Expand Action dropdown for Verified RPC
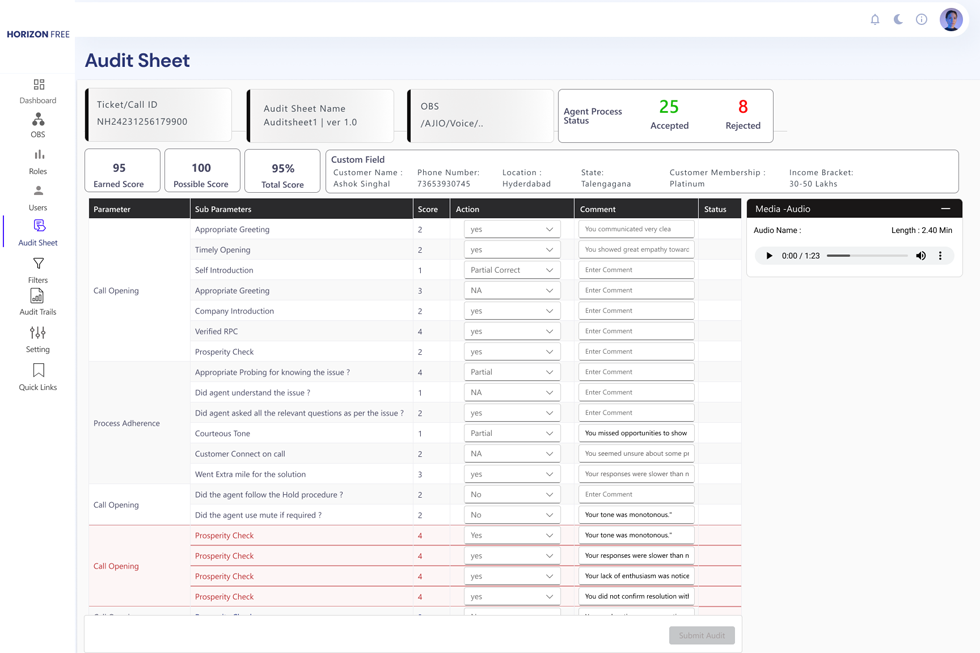Viewport: 980px width, 653px height. [512, 331]
